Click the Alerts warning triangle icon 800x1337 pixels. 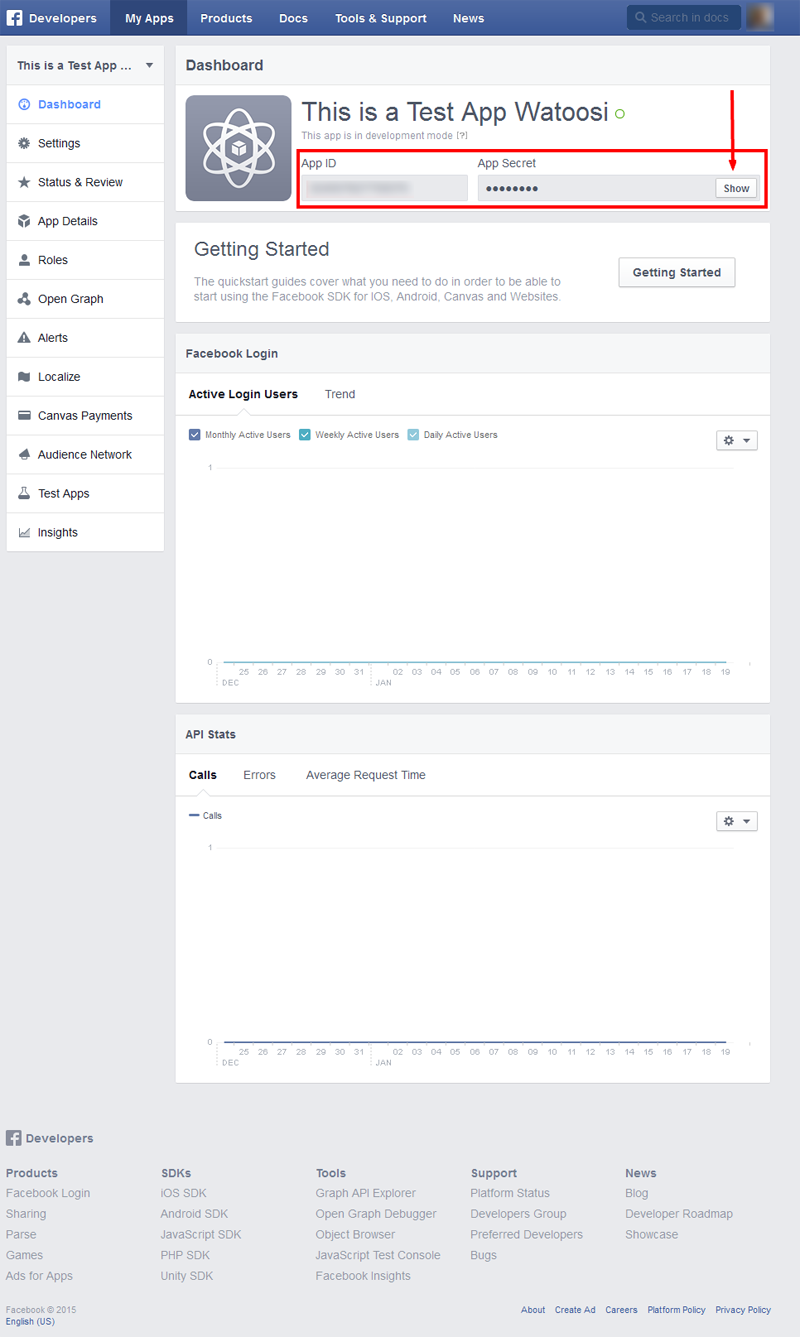(x=24, y=338)
